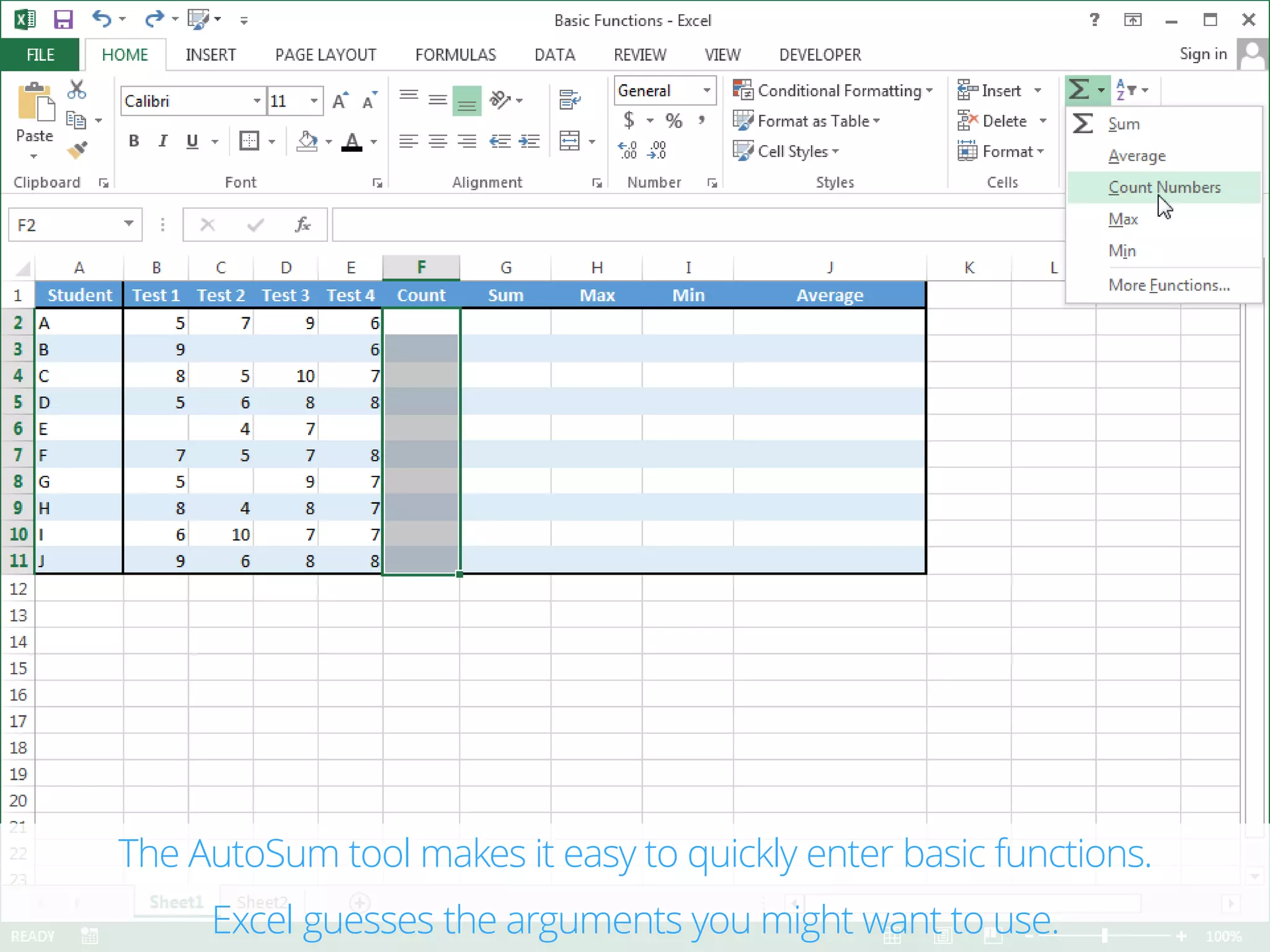Toggle Middle Align vertical alignment
This screenshot has width=1270, height=952.
(438, 99)
